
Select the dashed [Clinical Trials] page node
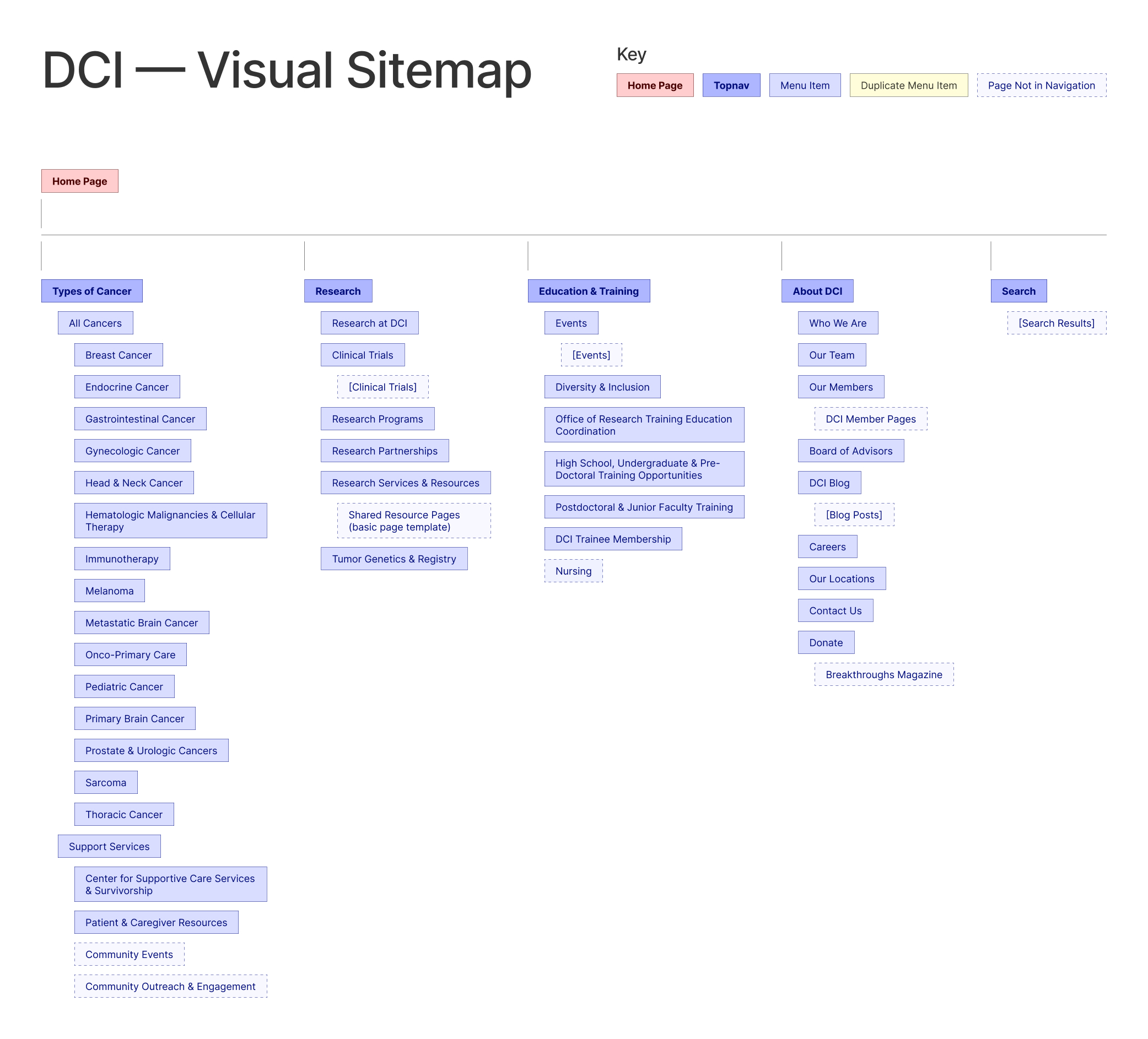(382, 387)
